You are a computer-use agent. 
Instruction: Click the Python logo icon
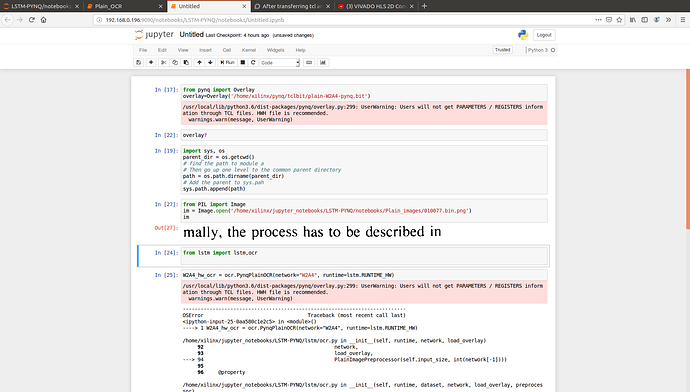click(x=523, y=35)
